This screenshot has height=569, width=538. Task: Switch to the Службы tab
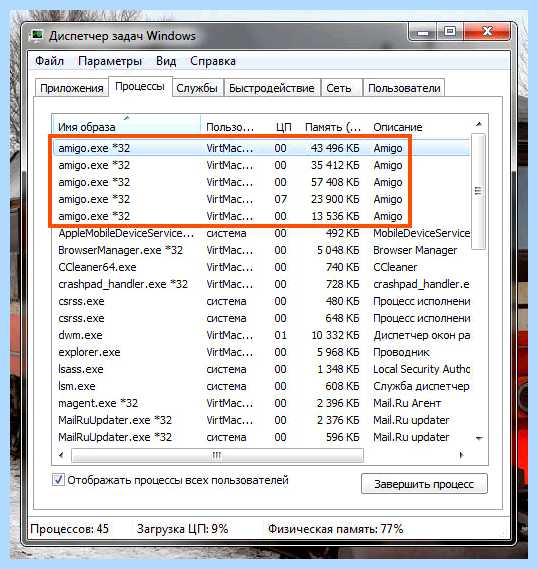point(197,88)
